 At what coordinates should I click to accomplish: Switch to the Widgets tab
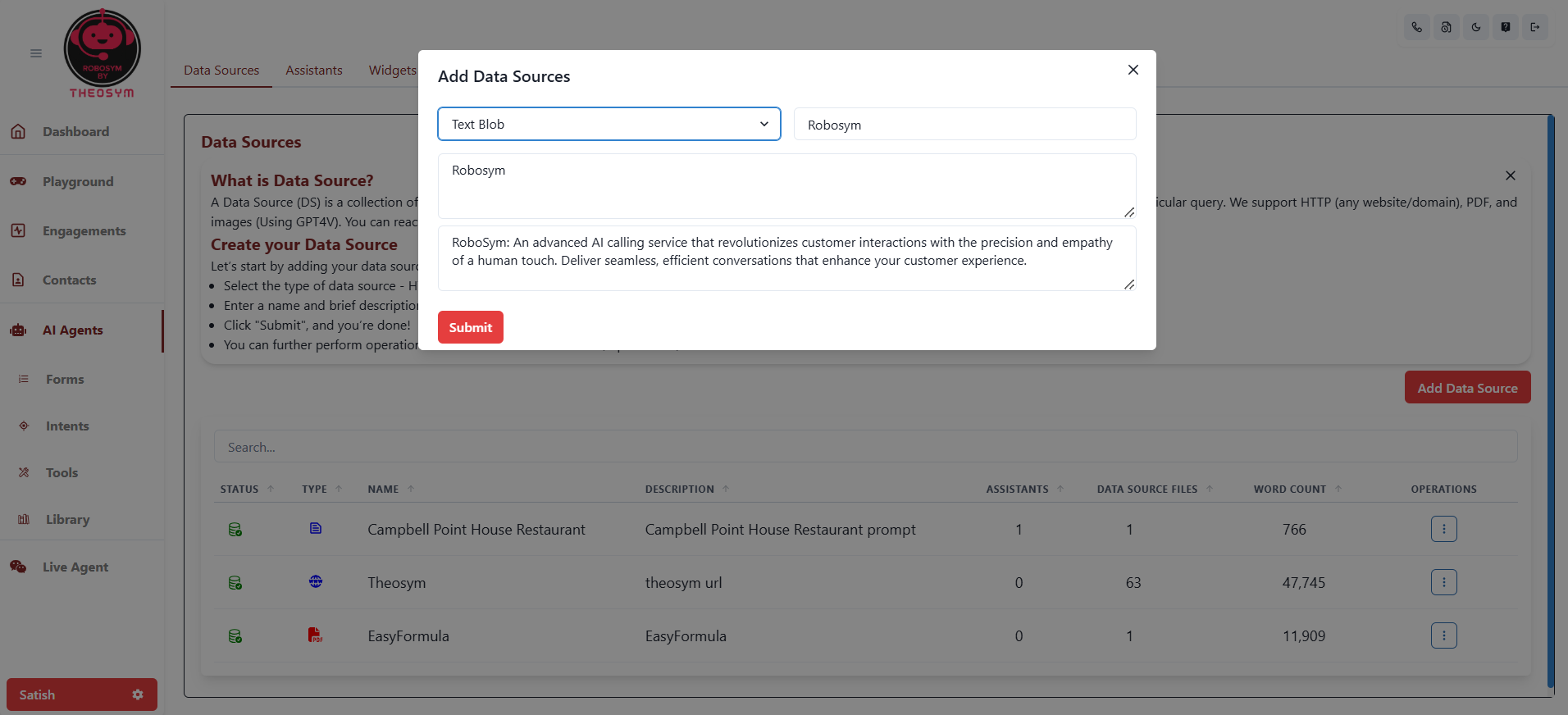392,71
